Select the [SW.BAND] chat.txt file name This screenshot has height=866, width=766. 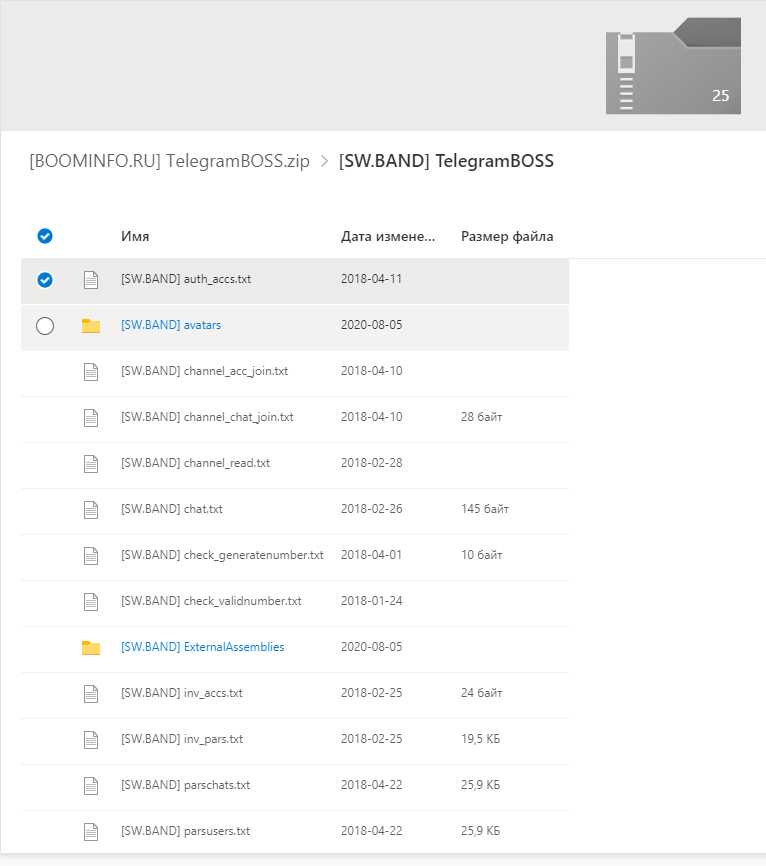(x=172, y=509)
